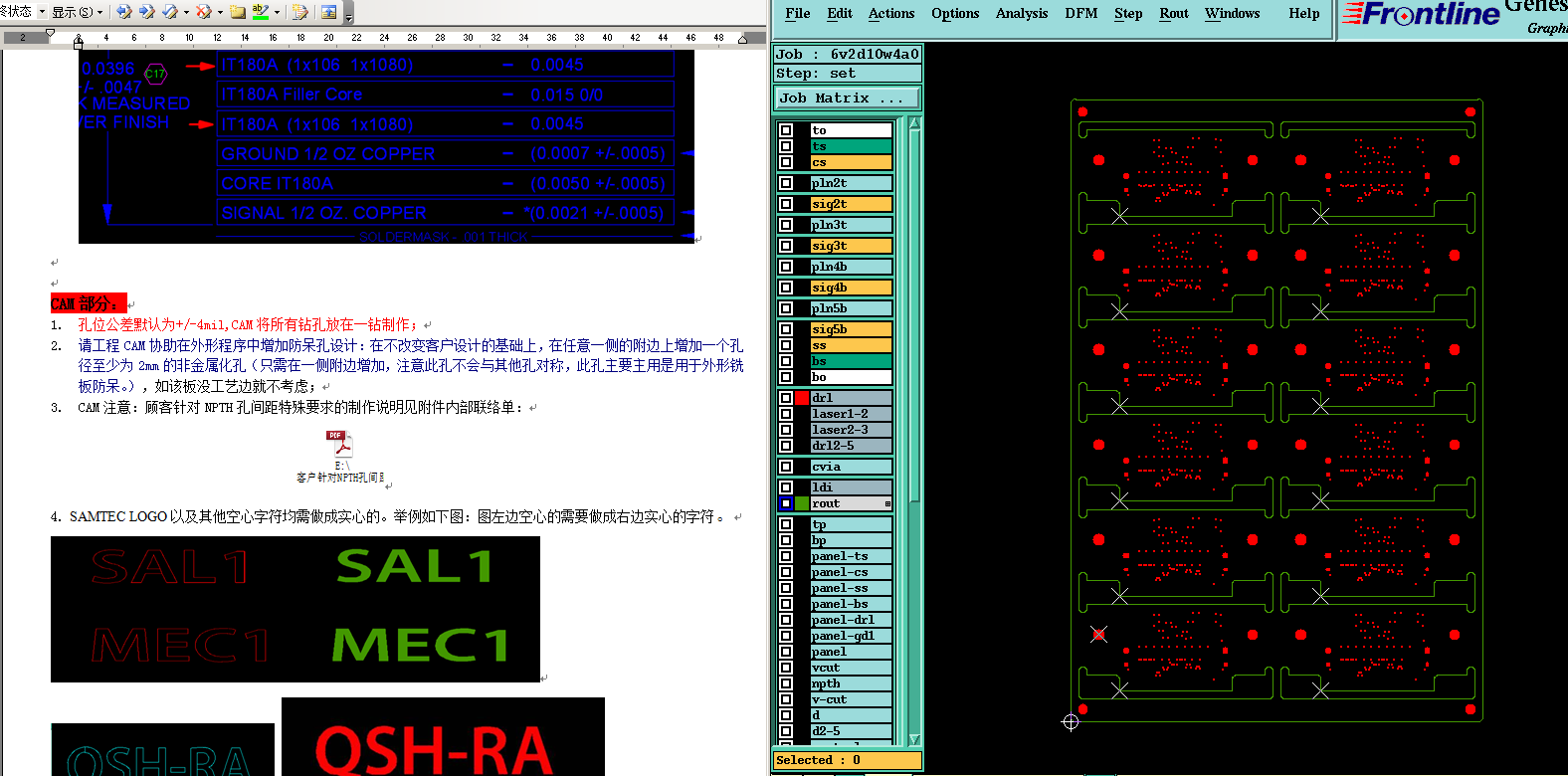This screenshot has width=1568, height=776.
Task: Click the reject change red X icon
Action: coord(203,12)
